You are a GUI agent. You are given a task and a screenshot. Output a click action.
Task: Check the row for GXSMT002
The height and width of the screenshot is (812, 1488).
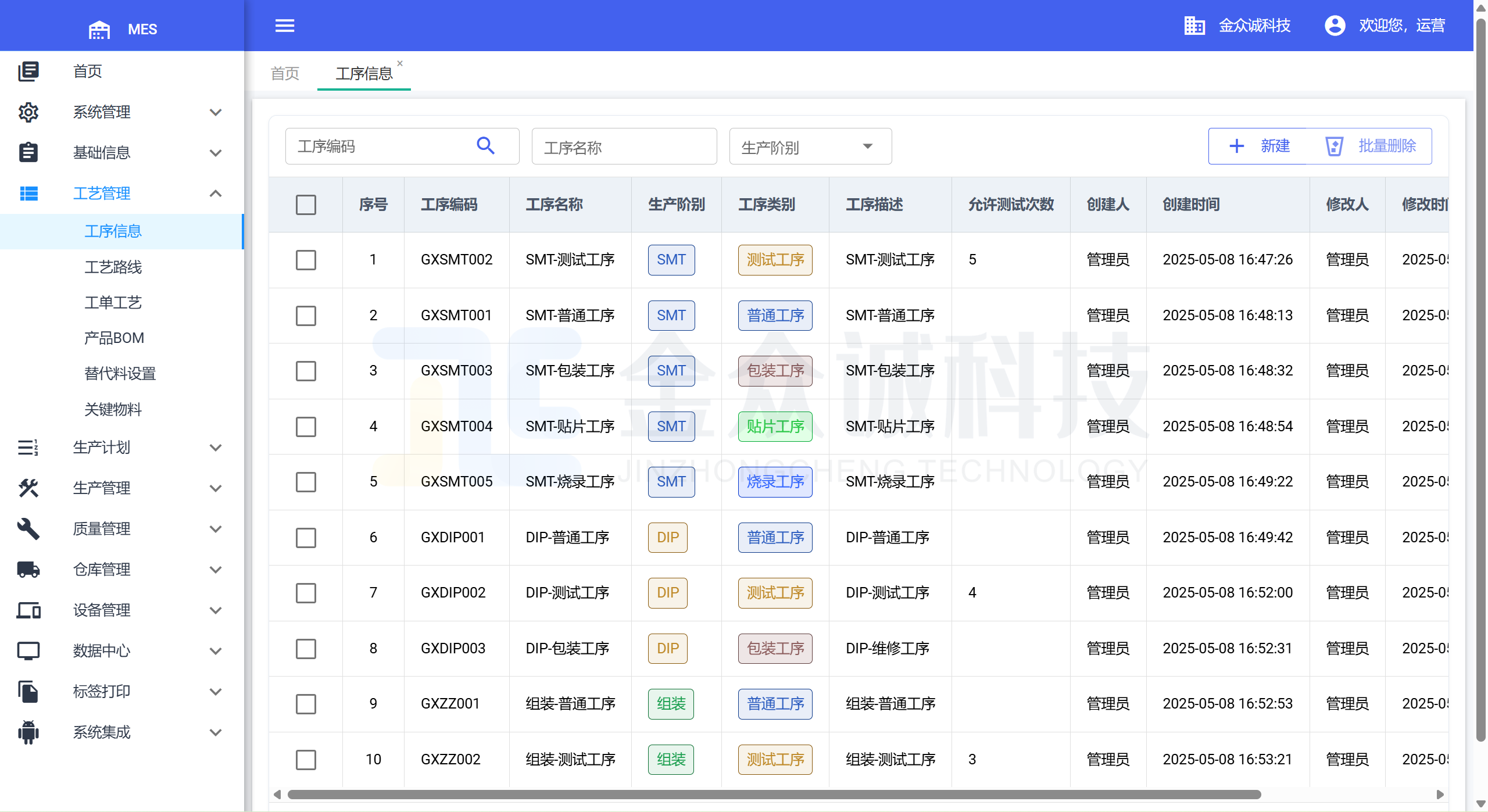[306, 260]
